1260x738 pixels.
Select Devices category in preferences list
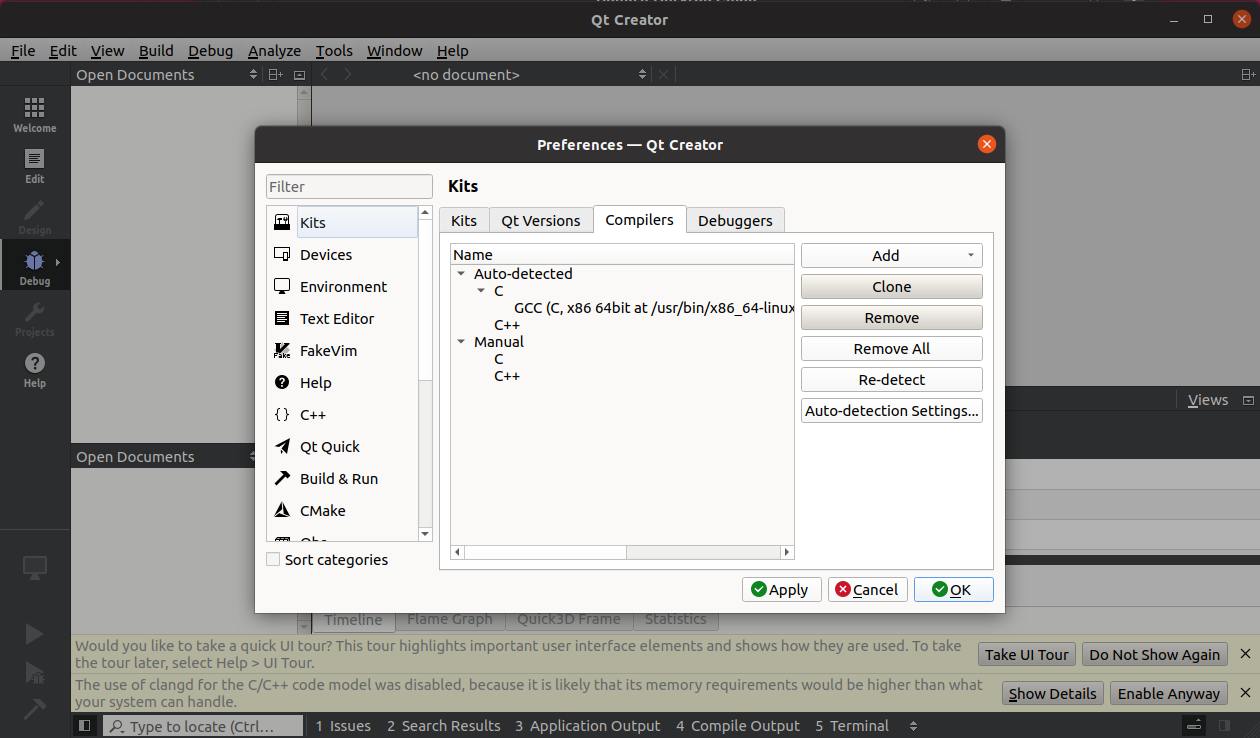(325, 255)
